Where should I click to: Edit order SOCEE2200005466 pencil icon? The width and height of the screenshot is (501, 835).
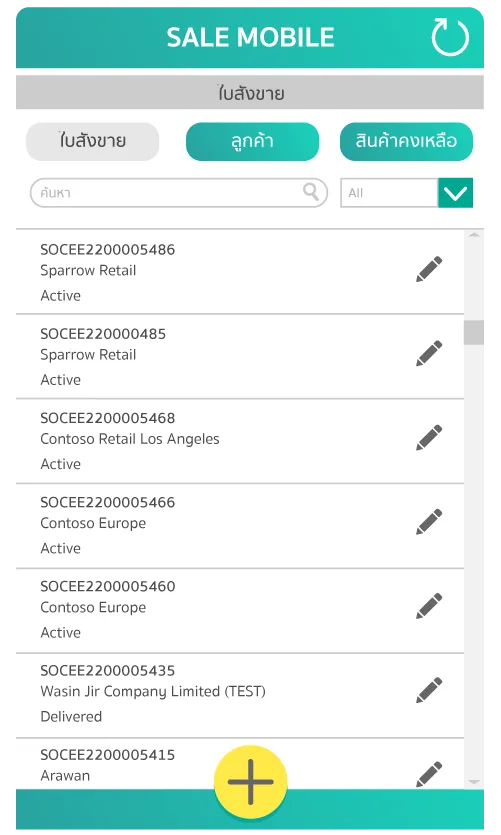[x=429, y=521]
